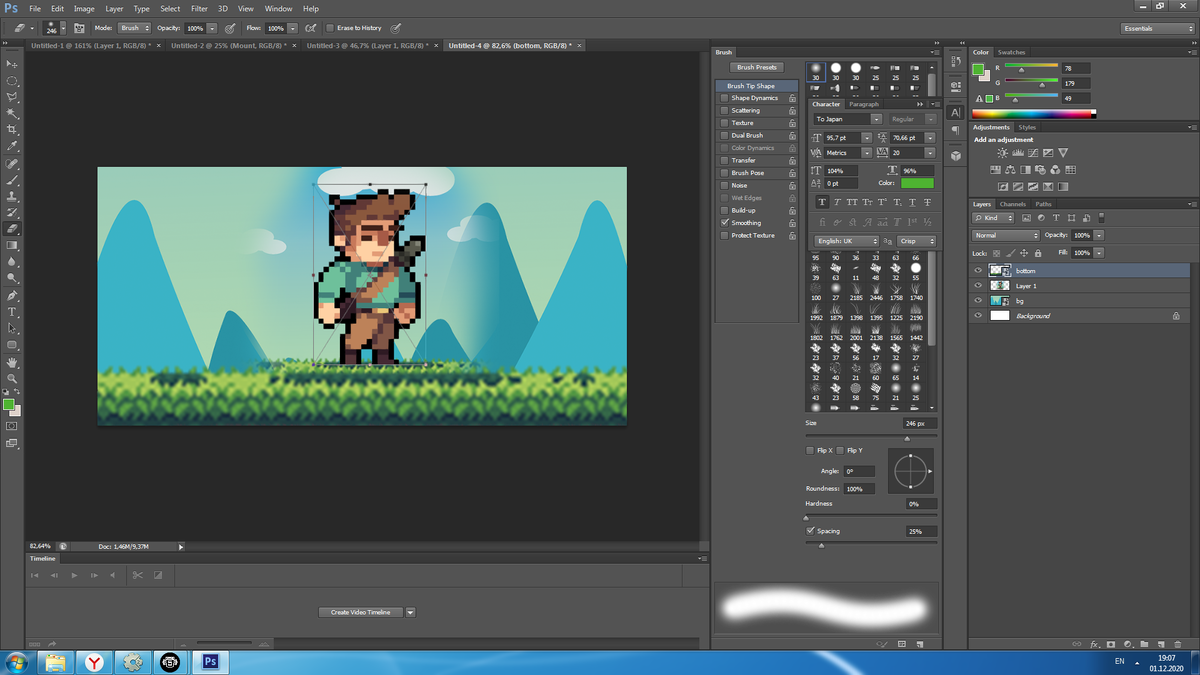
Task: Click the brush Hardness value field
Action: (x=921, y=504)
